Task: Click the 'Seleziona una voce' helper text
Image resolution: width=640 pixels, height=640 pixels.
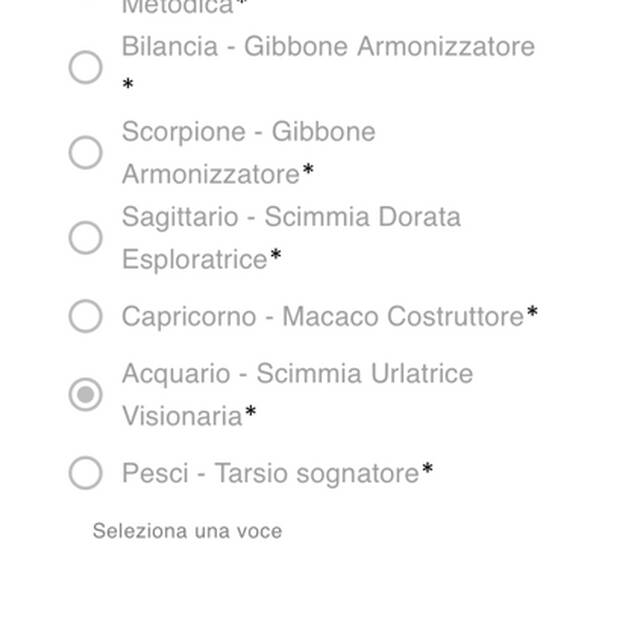Action: click(187, 531)
